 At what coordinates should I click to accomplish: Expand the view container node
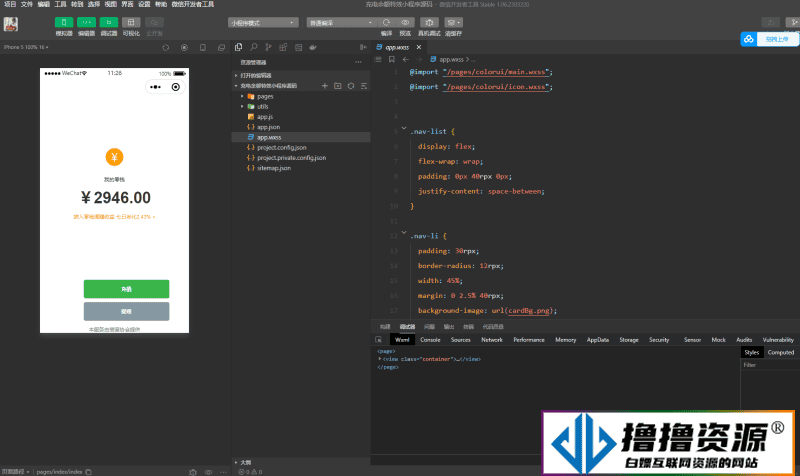pyautogui.click(x=380, y=359)
